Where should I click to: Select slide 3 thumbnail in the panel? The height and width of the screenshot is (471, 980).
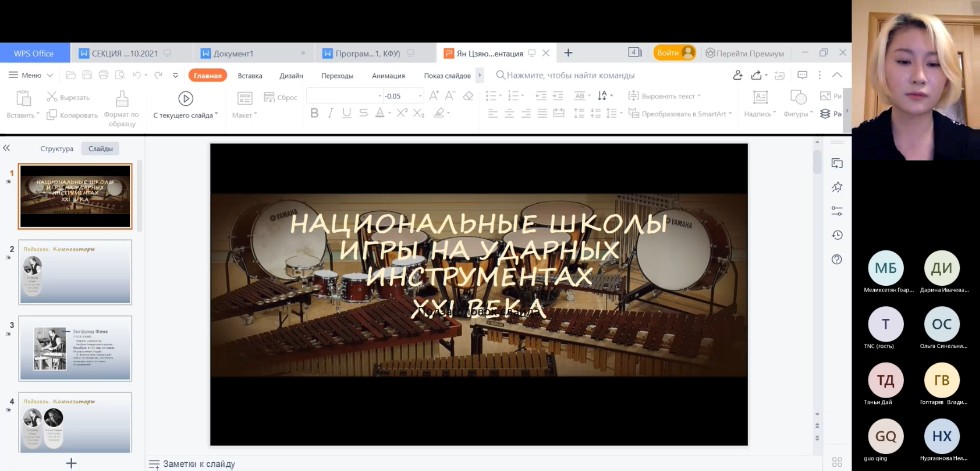pyautogui.click(x=75, y=349)
